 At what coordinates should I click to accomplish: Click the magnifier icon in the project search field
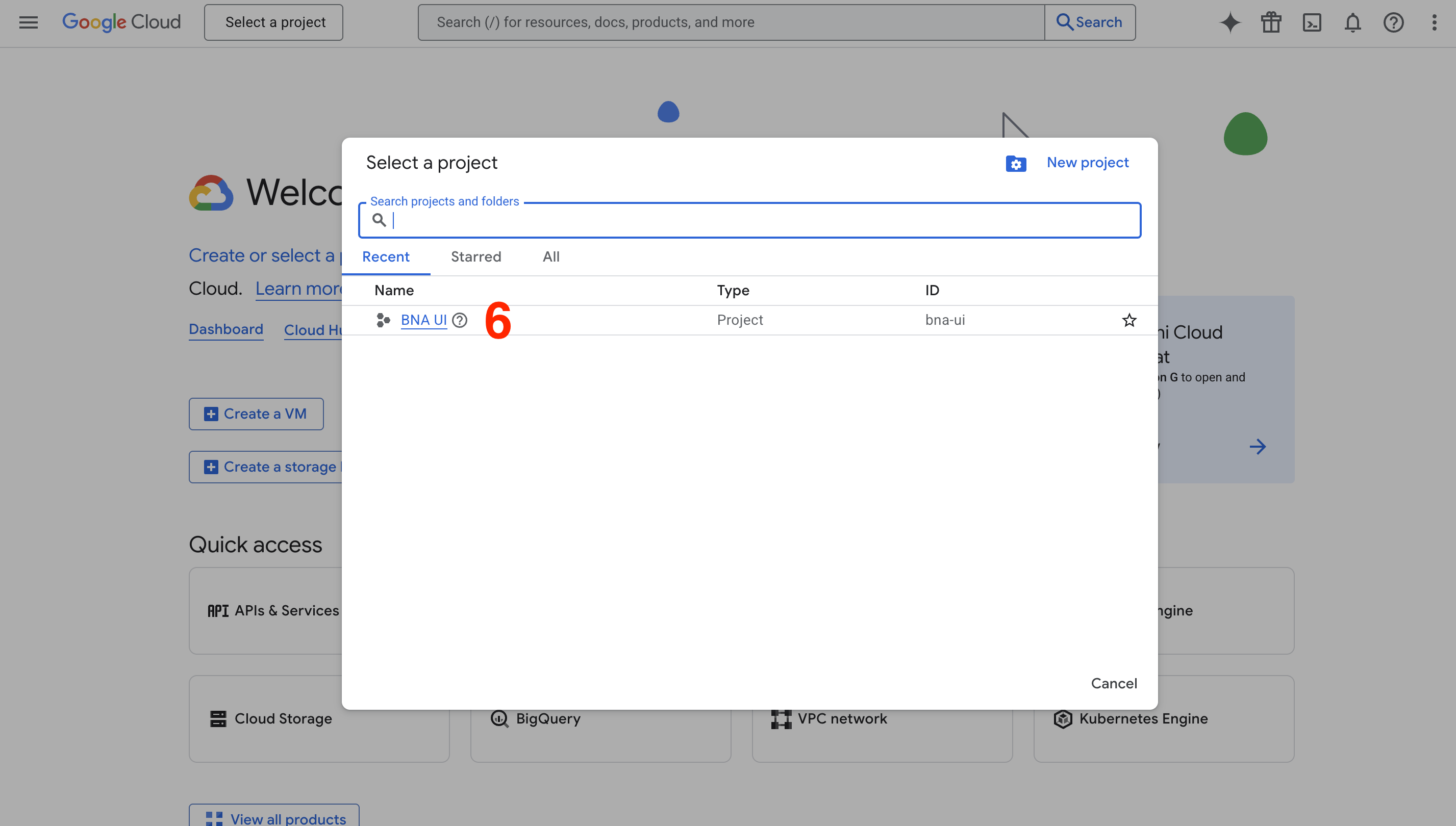(379, 220)
